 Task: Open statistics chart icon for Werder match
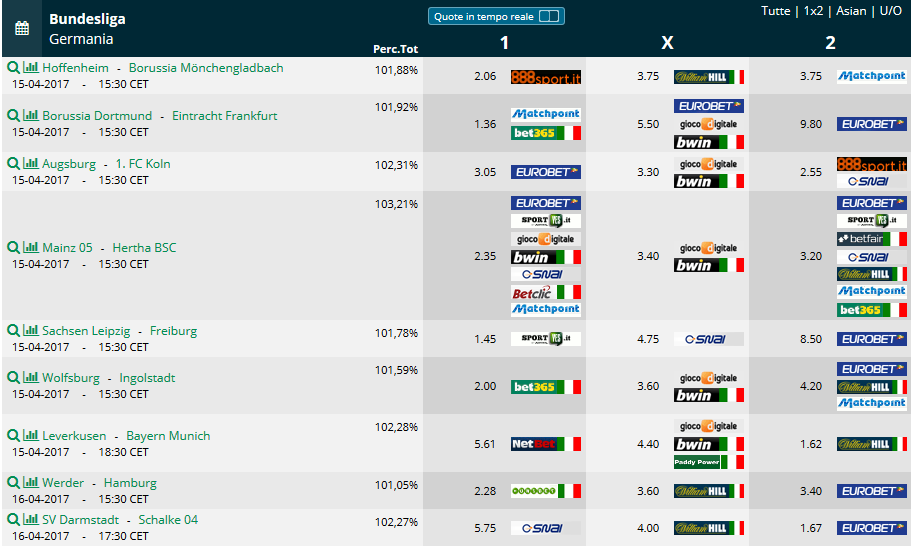[30, 483]
